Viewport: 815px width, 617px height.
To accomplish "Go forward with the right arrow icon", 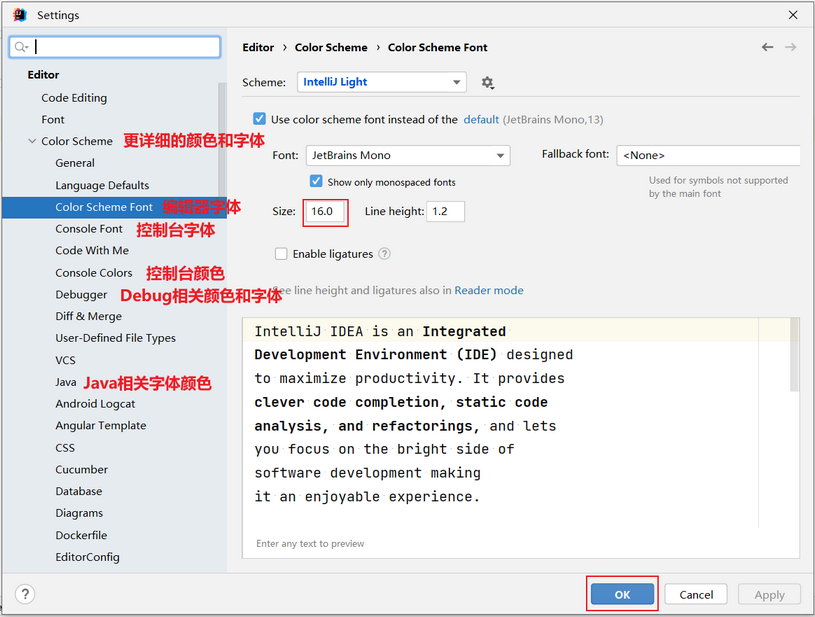I will coord(791,47).
